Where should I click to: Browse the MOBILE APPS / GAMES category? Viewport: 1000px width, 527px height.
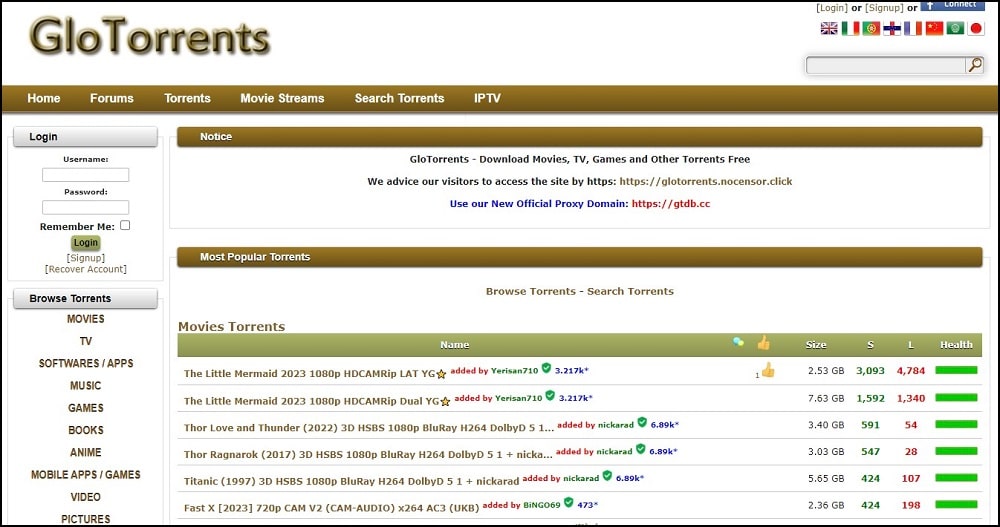pyautogui.click(x=85, y=475)
